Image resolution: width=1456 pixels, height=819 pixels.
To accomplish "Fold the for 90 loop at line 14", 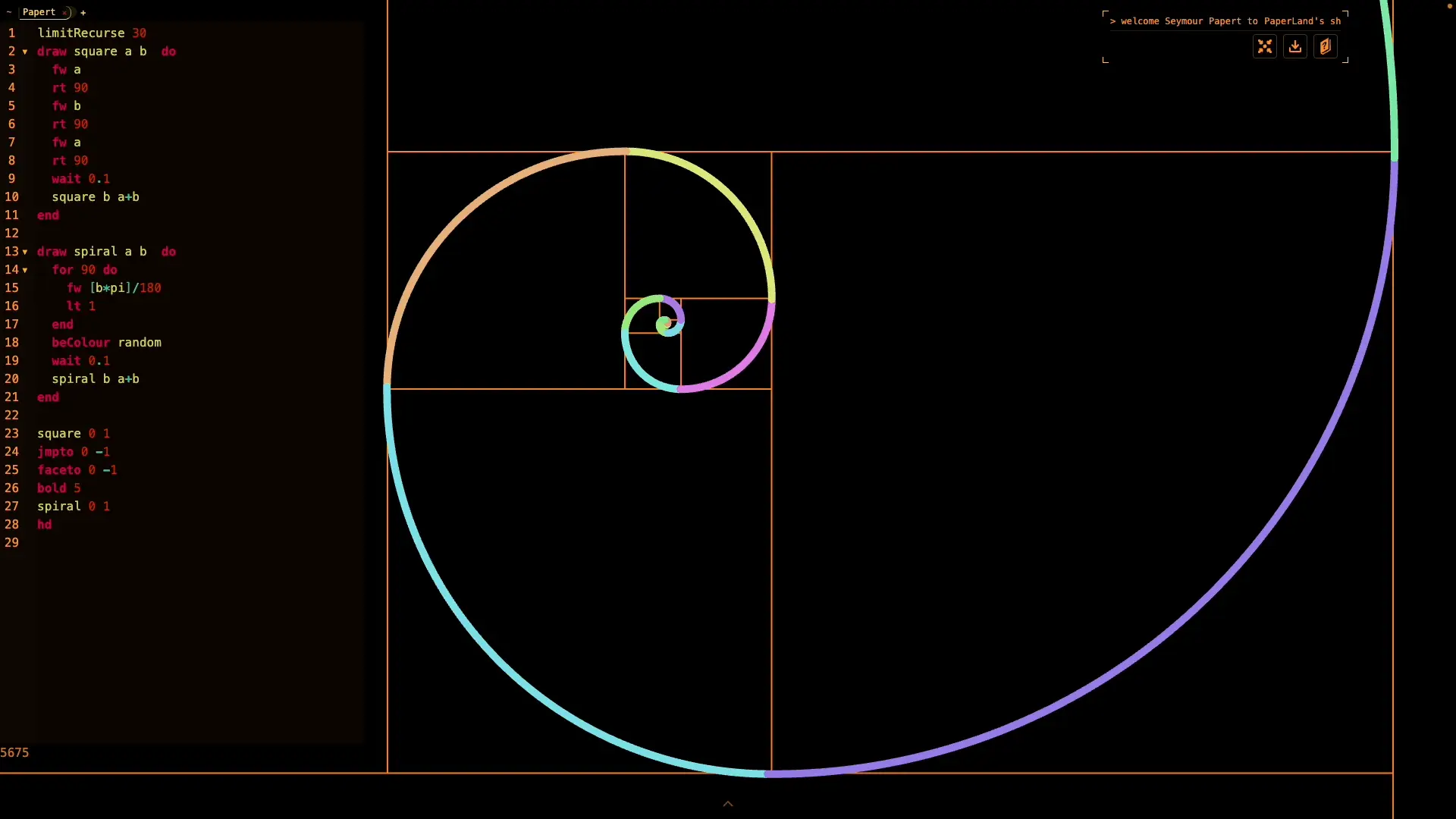I will (x=25, y=271).
